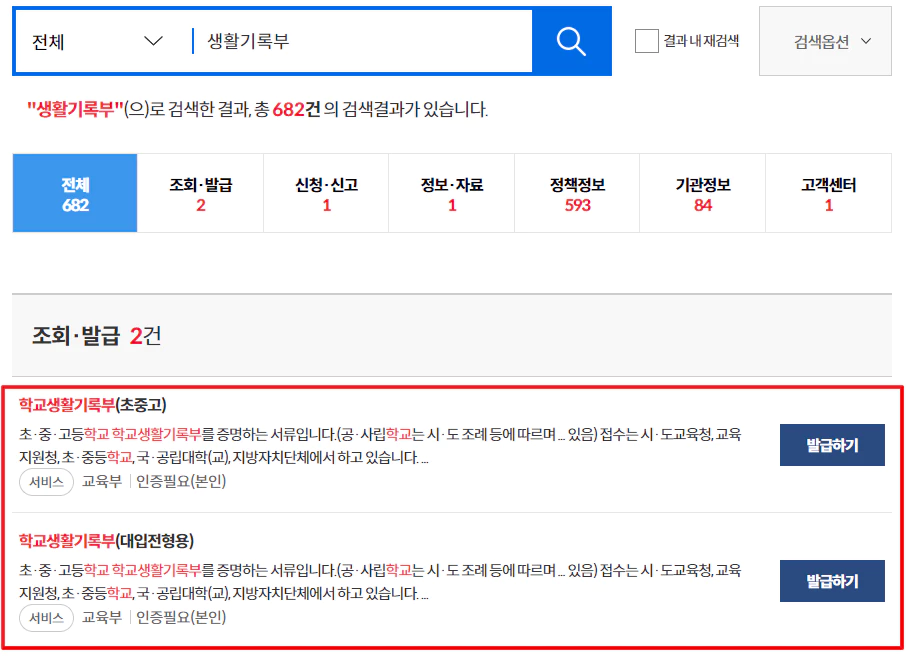Select the '전체 682' tab

click(x=74, y=193)
